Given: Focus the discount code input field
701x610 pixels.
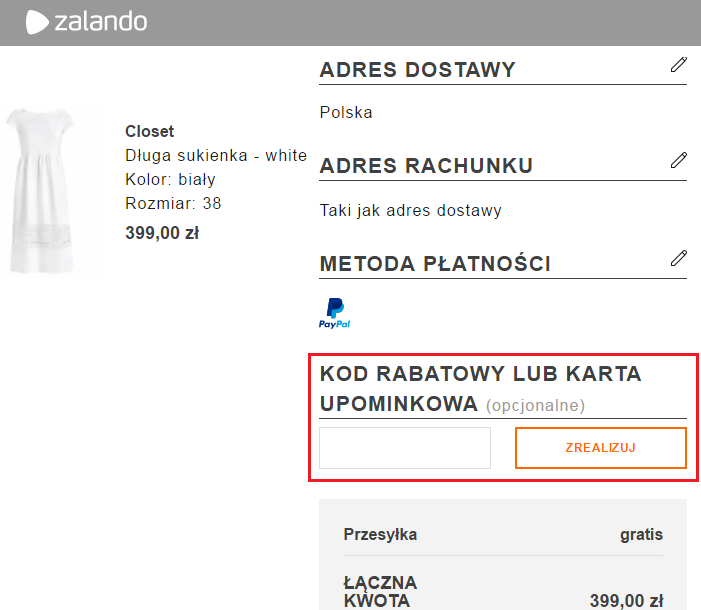Looking at the screenshot, I should point(405,448).
